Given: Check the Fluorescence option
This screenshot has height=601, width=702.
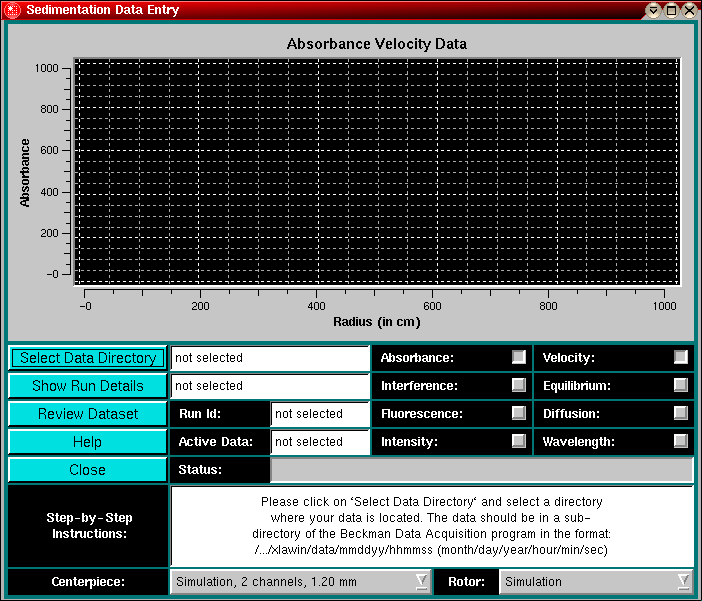Looking at the screenshot, I should pos(518,413).
